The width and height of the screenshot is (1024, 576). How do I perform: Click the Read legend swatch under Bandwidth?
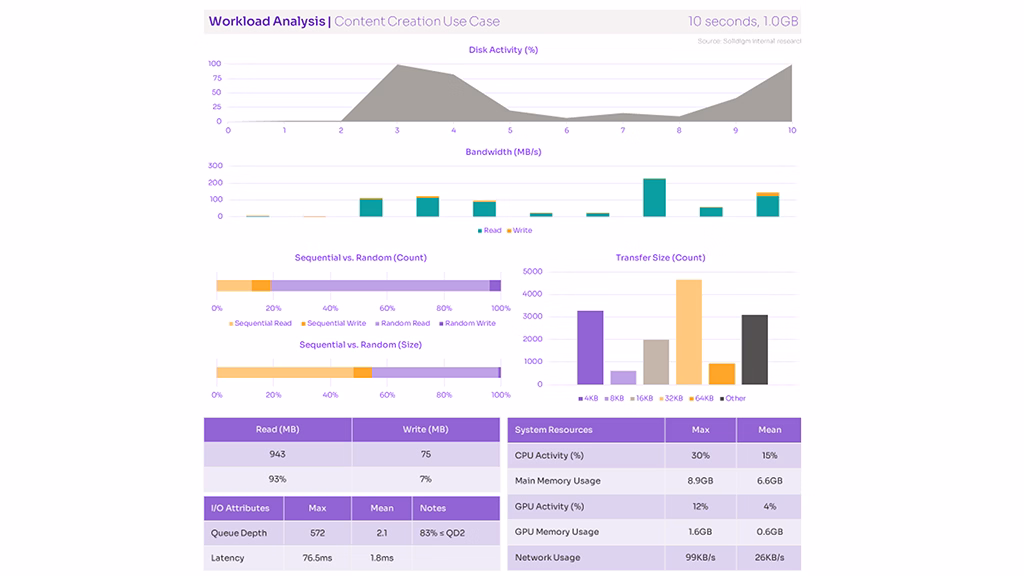point(480,231)
